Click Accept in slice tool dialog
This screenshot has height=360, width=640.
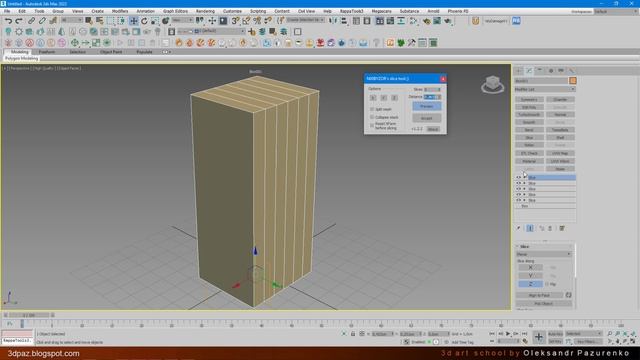(427, 118)
